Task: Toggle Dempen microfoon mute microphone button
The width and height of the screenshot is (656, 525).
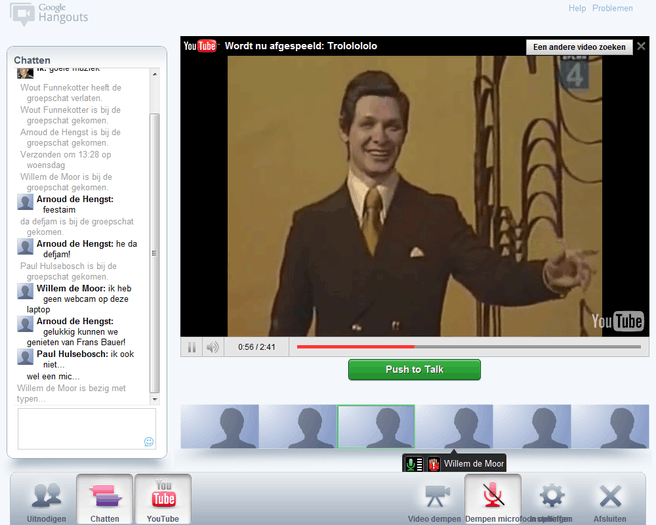Action: tap(493, 499)
